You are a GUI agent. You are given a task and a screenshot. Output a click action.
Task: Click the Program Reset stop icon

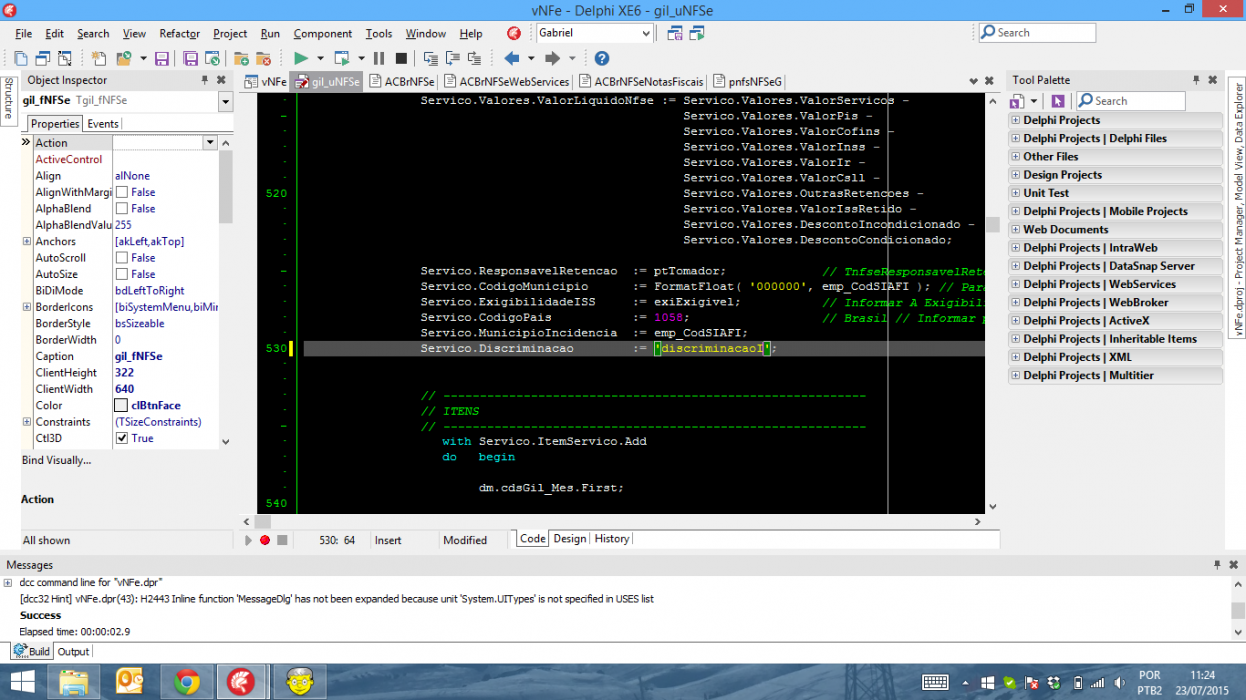point(401,59)
